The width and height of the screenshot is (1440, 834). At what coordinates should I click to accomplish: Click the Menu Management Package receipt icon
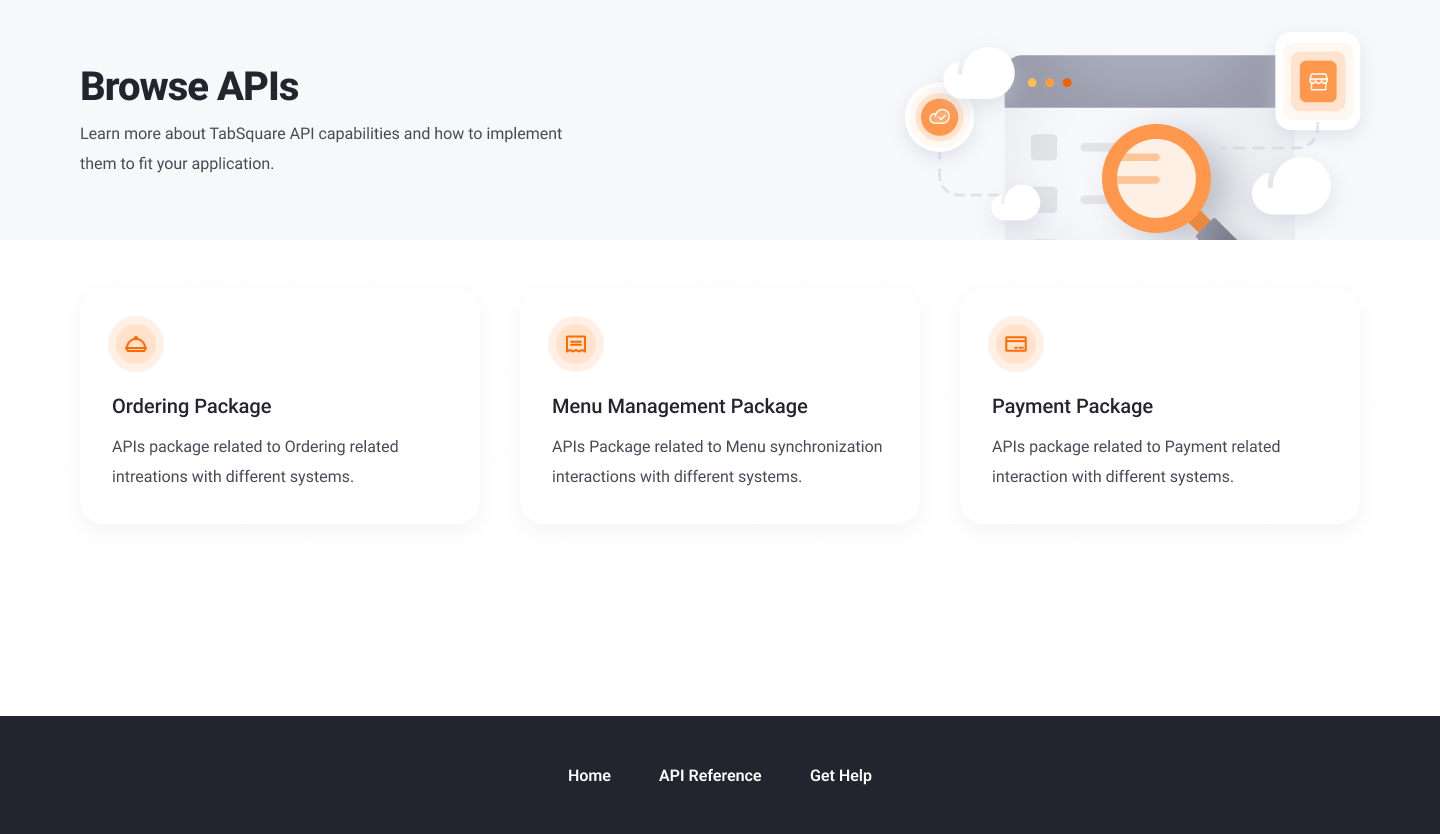pyautogui.click(x=576, y=344)
